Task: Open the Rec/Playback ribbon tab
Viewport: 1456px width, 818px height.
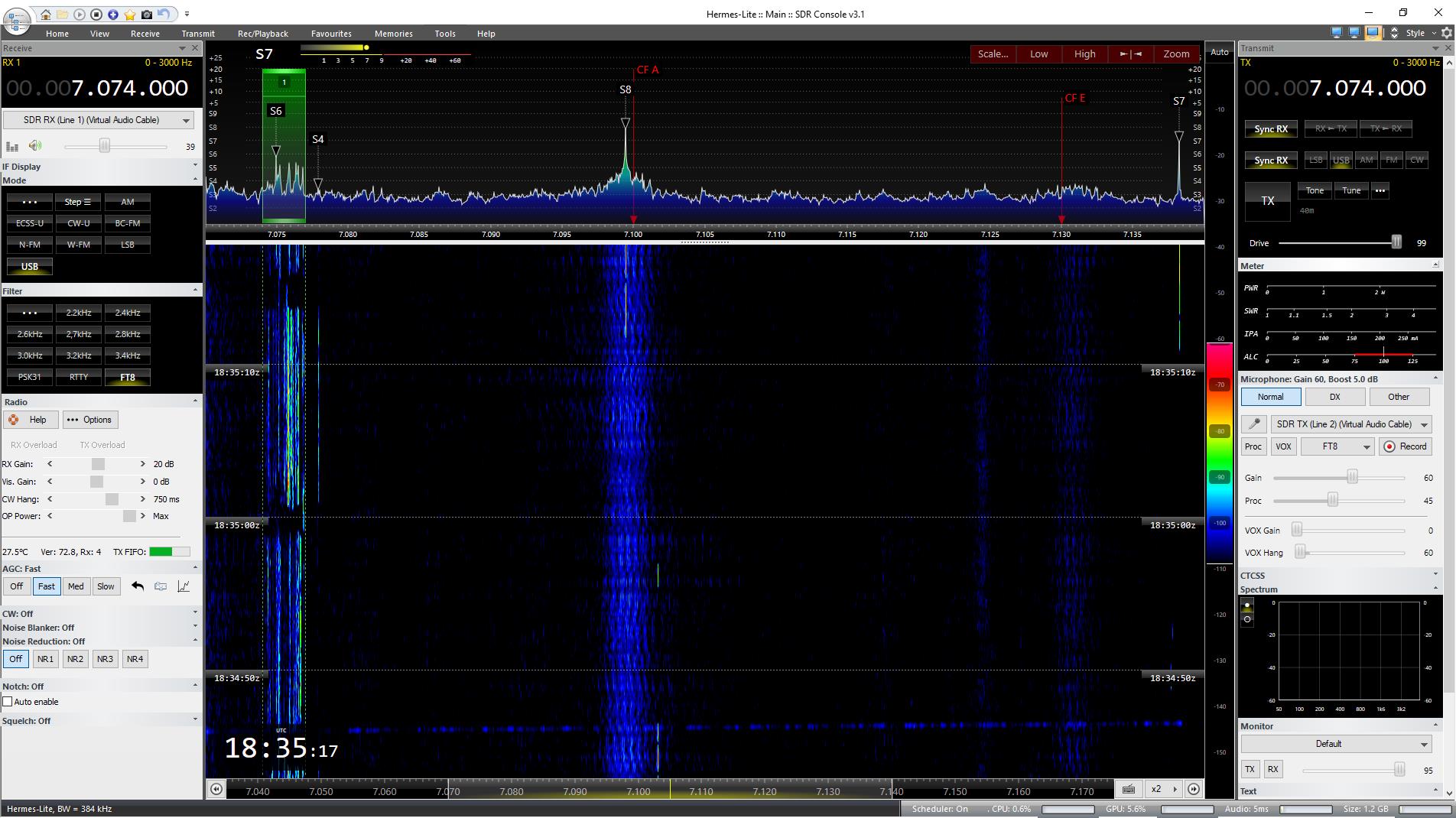Action: pos(262,34)
